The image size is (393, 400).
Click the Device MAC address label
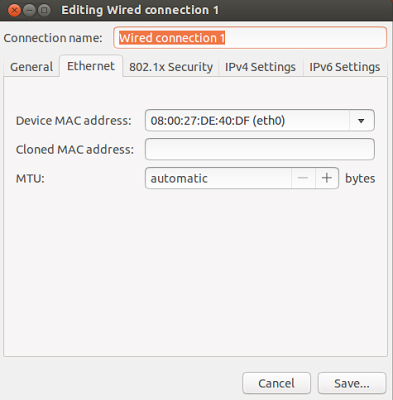(74, 121)
